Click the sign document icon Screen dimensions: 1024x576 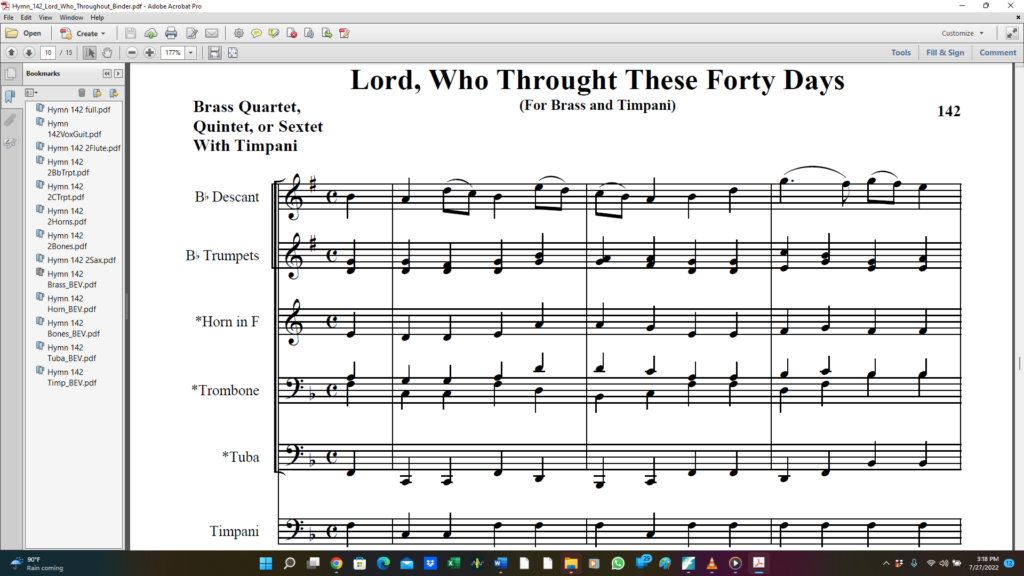click(344, 33)
